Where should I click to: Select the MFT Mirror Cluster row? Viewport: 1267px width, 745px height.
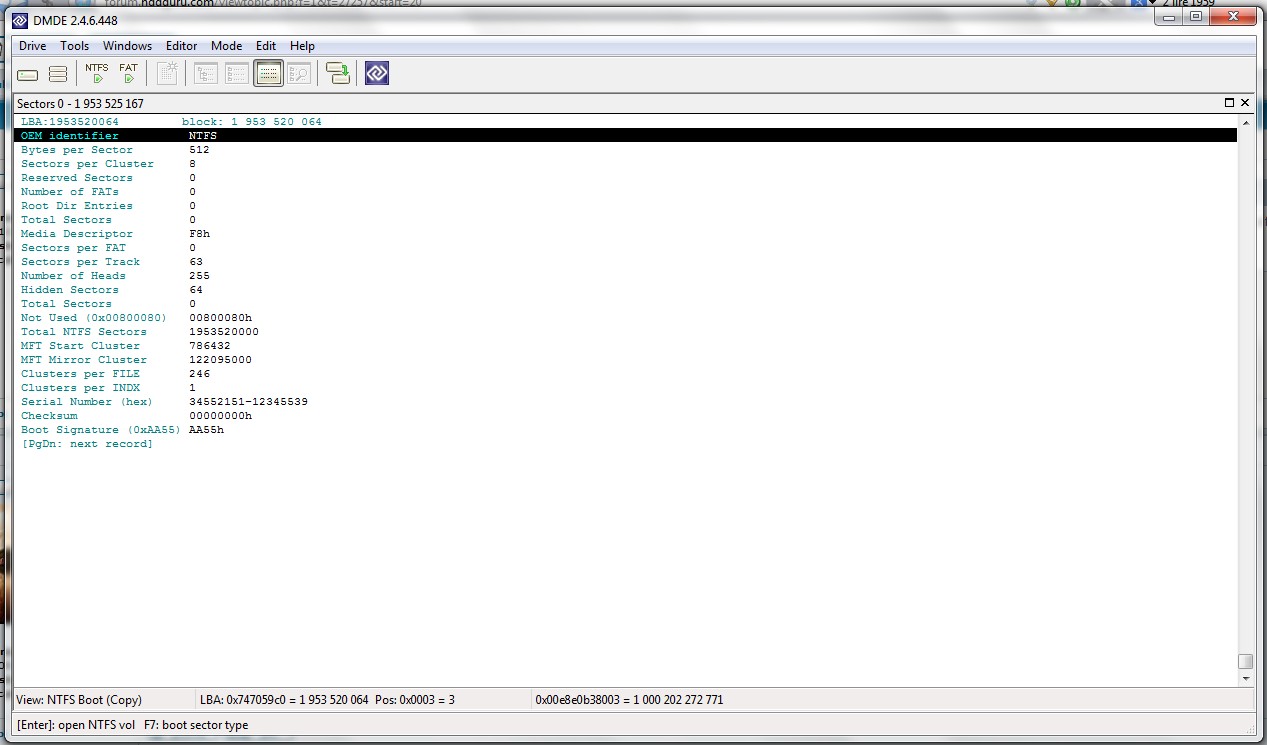point(626,360)
